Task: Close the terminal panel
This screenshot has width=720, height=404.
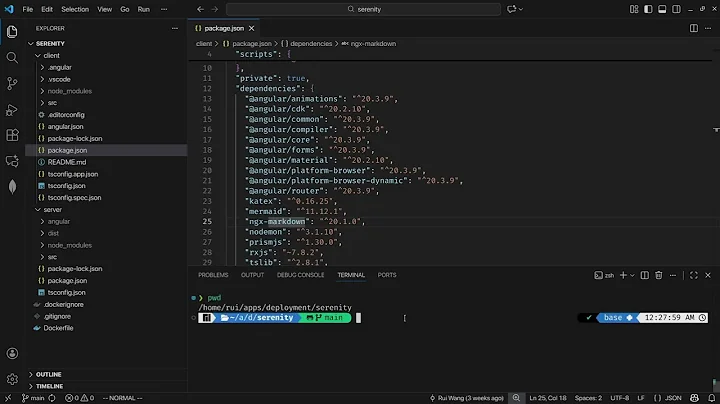Action: pyautogui.click(x=708, y=275)
